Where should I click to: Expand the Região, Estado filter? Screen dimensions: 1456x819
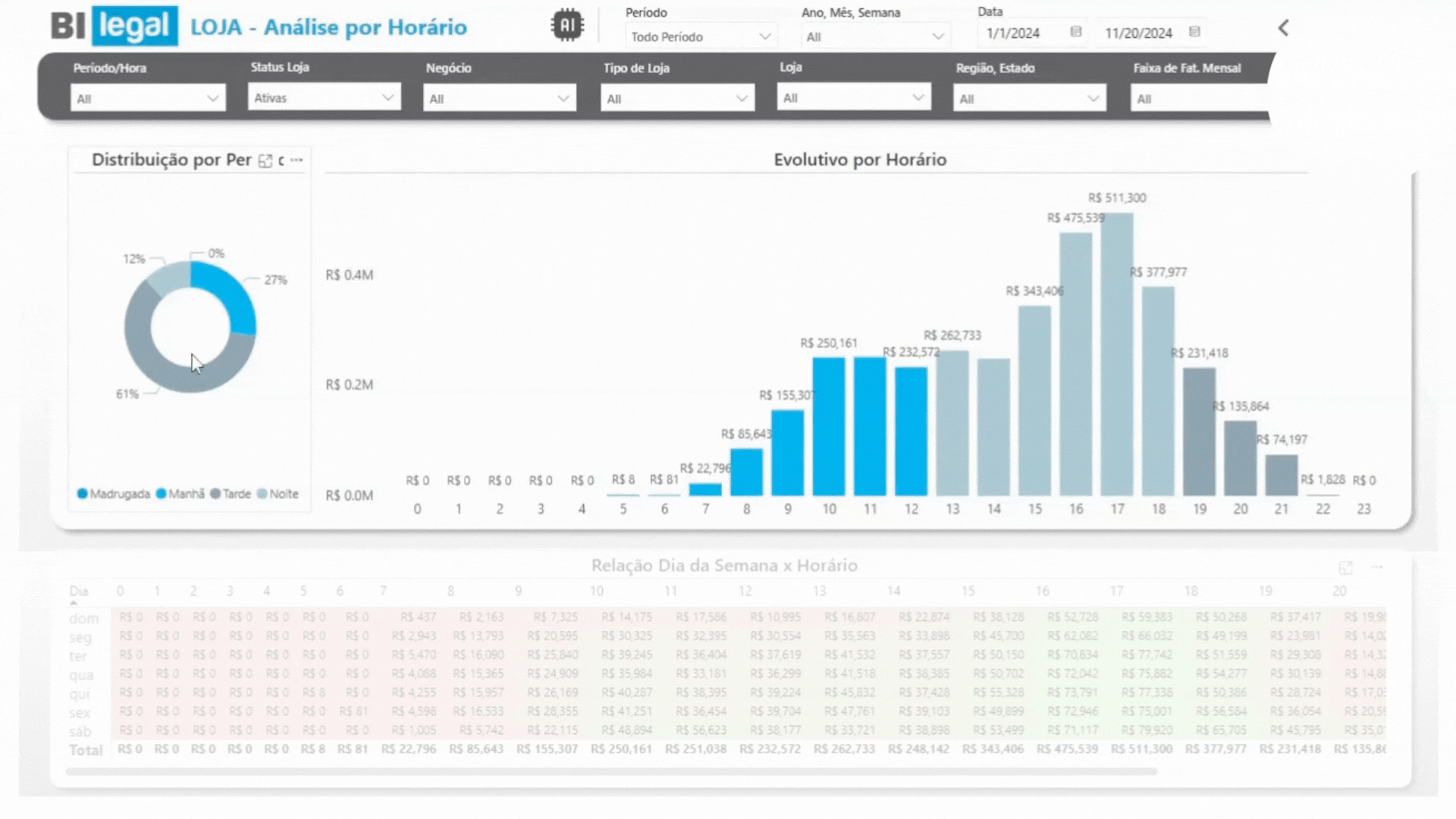1029,99
